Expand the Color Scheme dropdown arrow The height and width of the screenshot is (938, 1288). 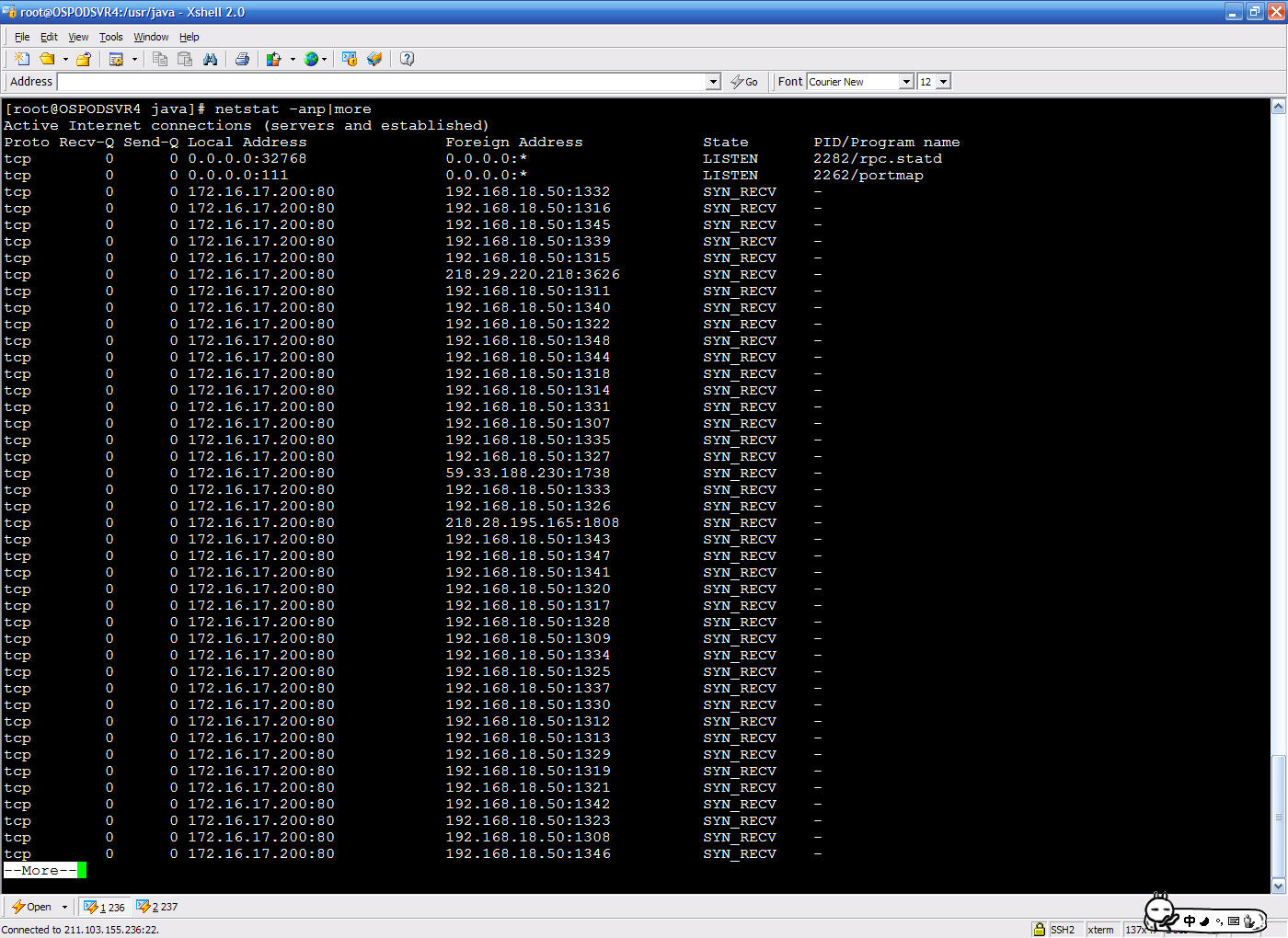click(x=293, y=59)
